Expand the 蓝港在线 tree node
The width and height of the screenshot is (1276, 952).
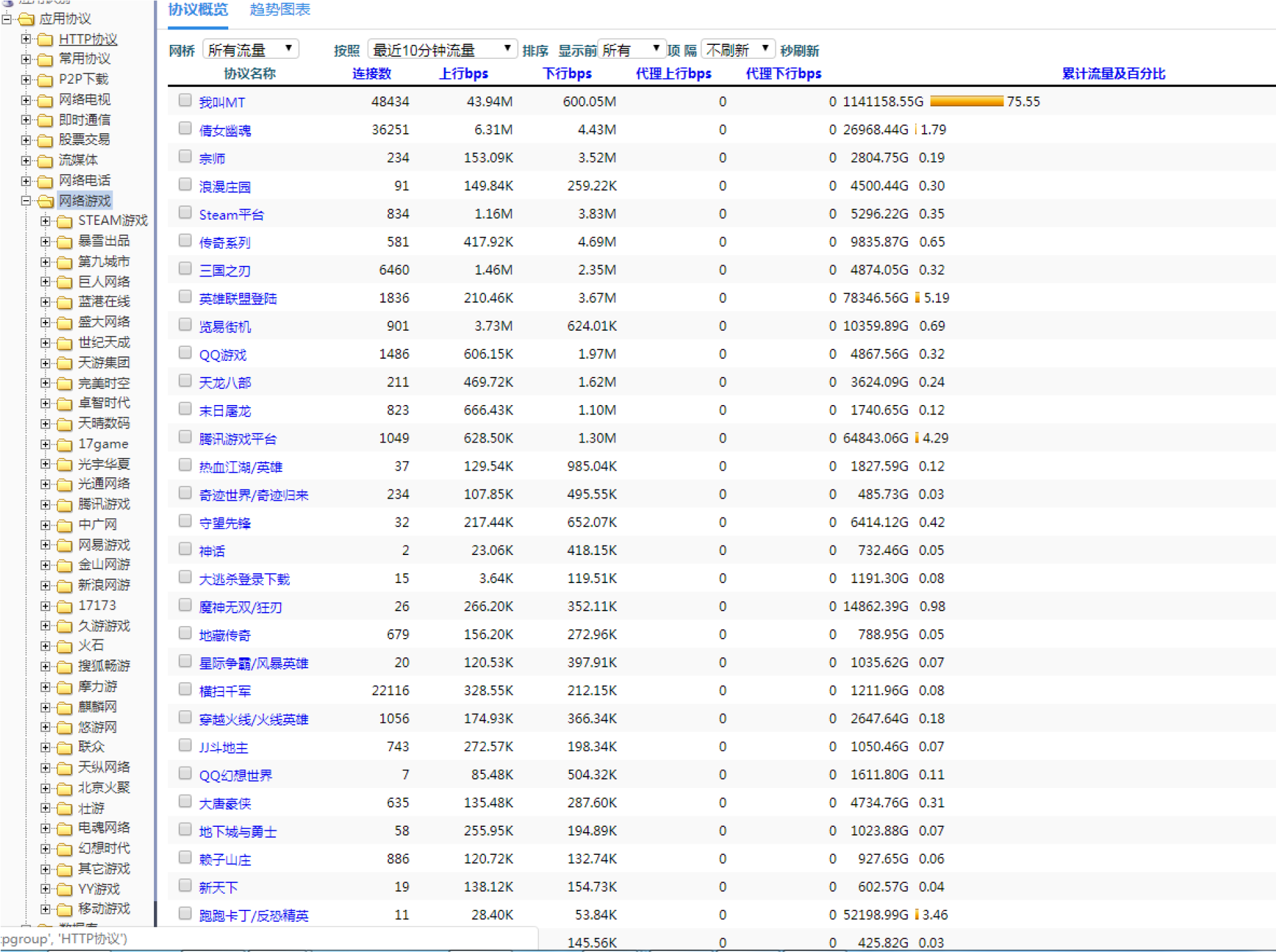click(46, 302)
